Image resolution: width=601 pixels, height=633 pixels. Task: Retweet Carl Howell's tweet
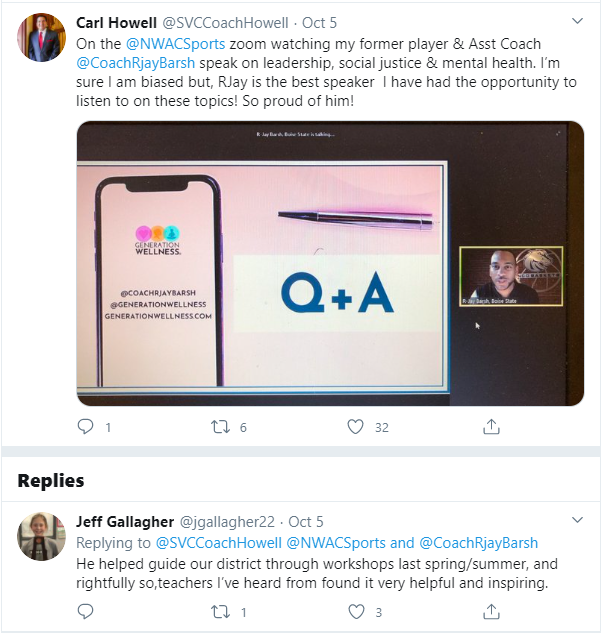point(220,427)
